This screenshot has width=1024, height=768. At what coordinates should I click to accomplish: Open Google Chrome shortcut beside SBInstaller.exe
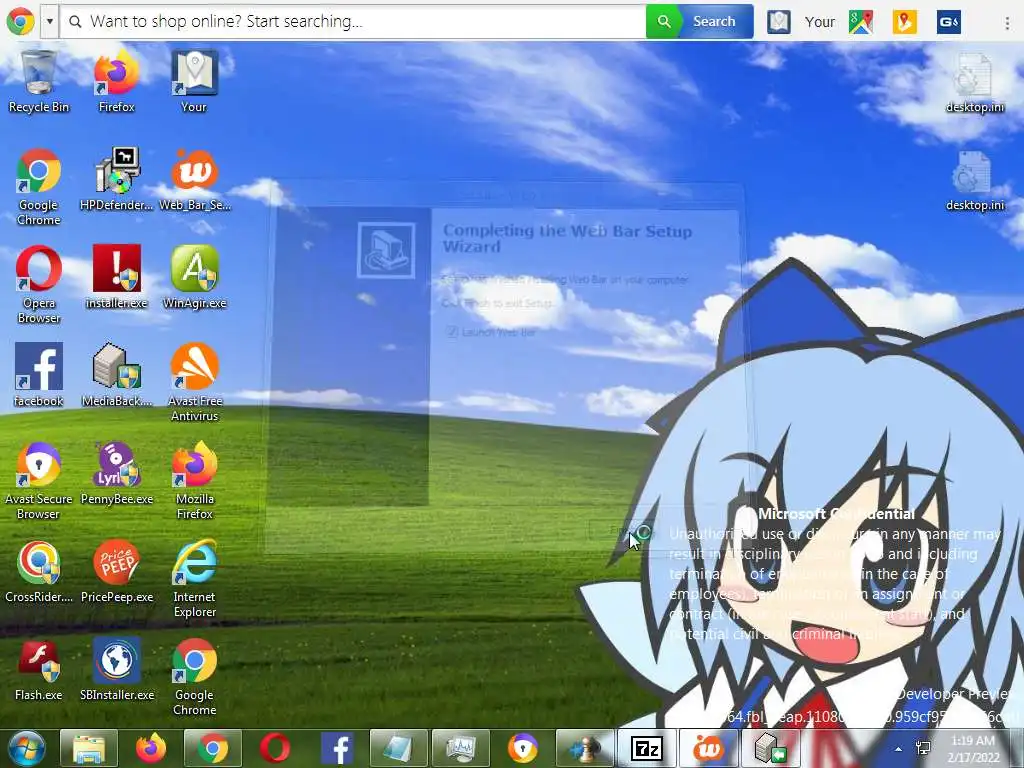[195, 677]
